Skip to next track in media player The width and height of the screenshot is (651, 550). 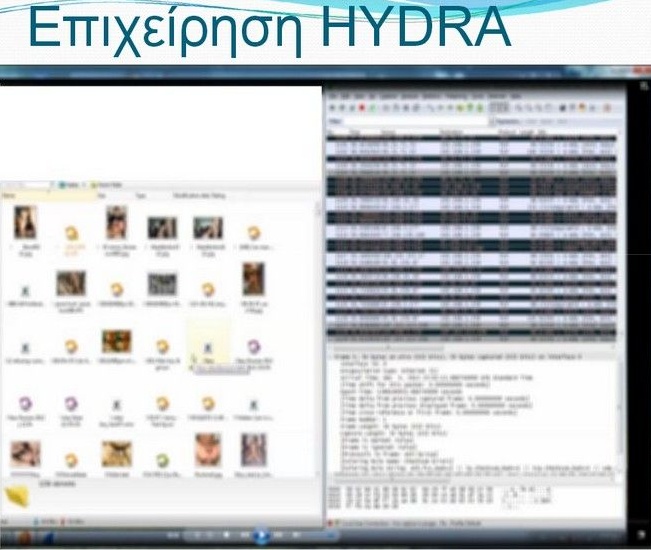click(x=278, y=535)
